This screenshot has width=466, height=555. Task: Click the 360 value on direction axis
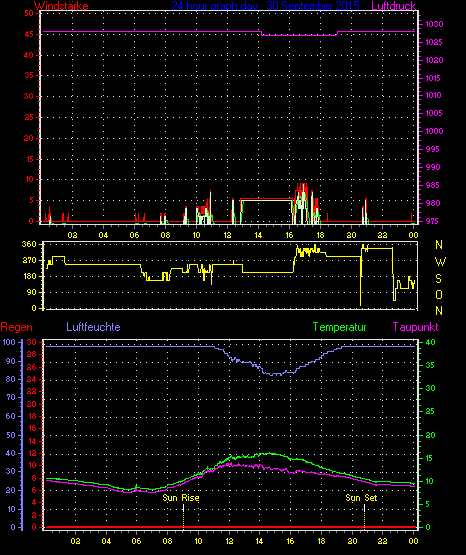click(29, 244)
